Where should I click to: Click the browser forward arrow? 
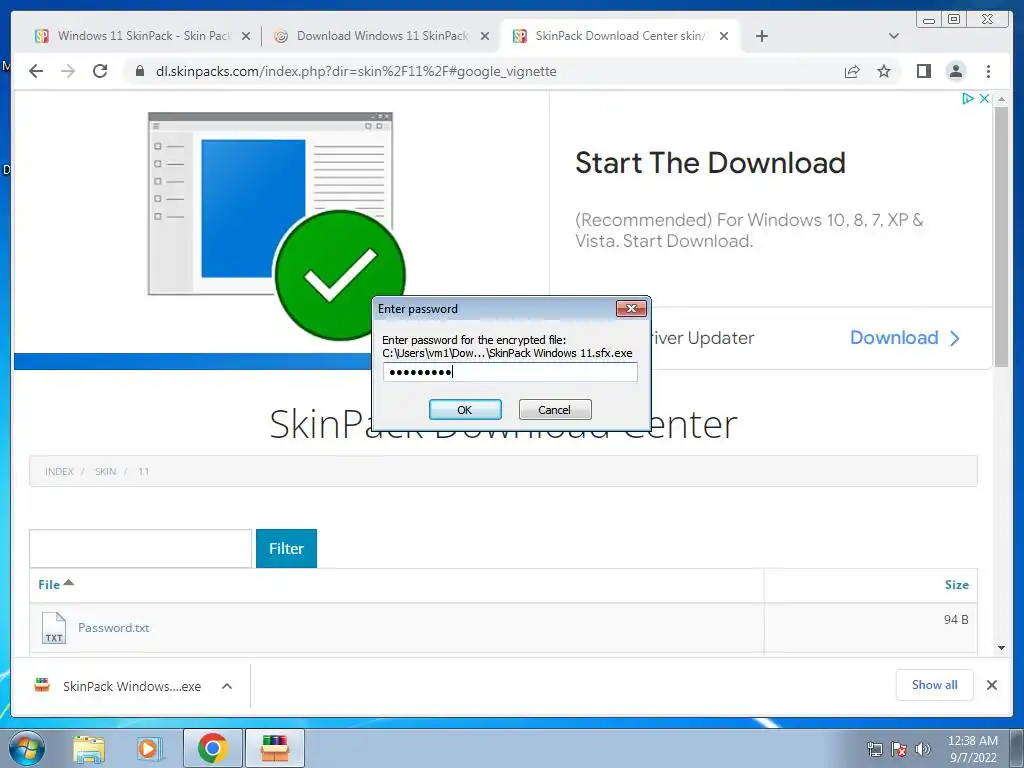click(68, 71)
